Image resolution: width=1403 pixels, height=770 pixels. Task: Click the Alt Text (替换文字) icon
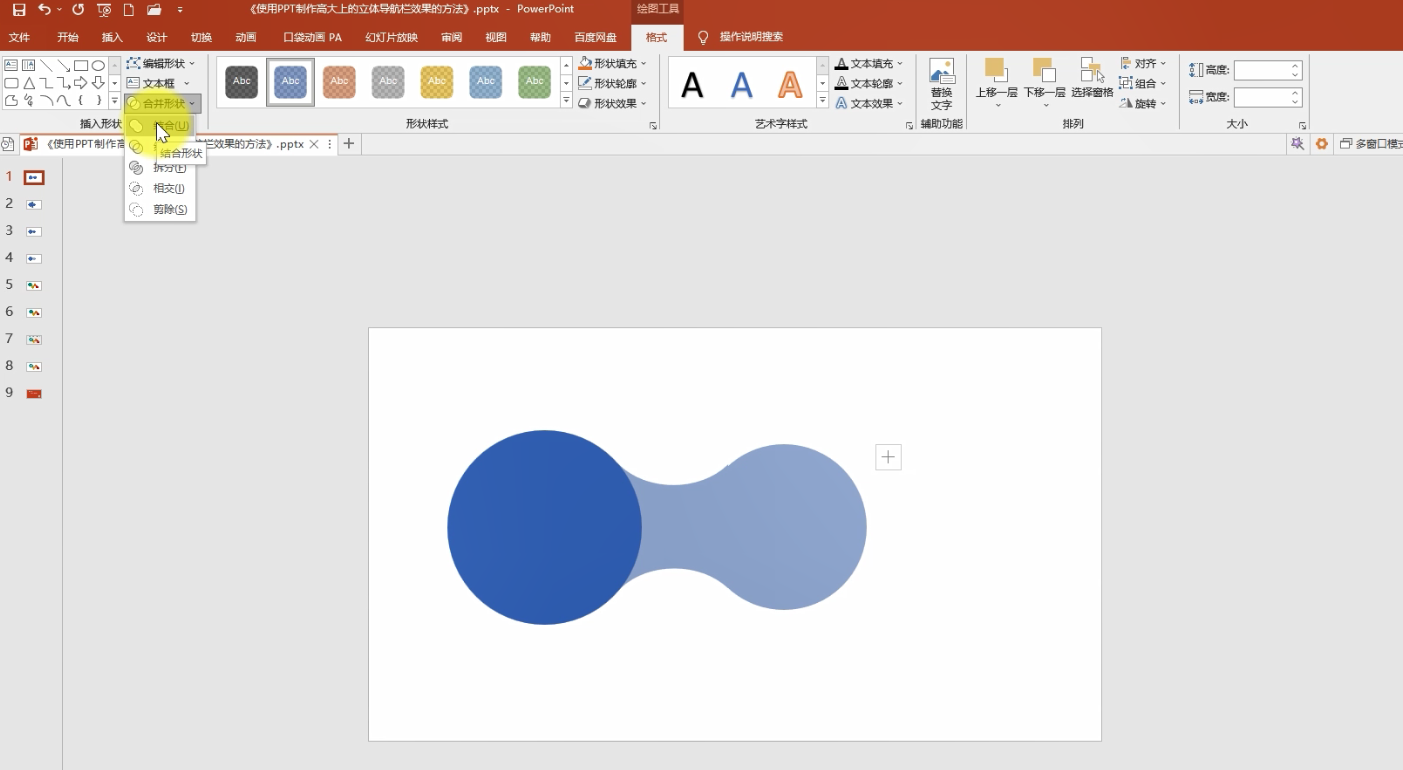[941, 72]
